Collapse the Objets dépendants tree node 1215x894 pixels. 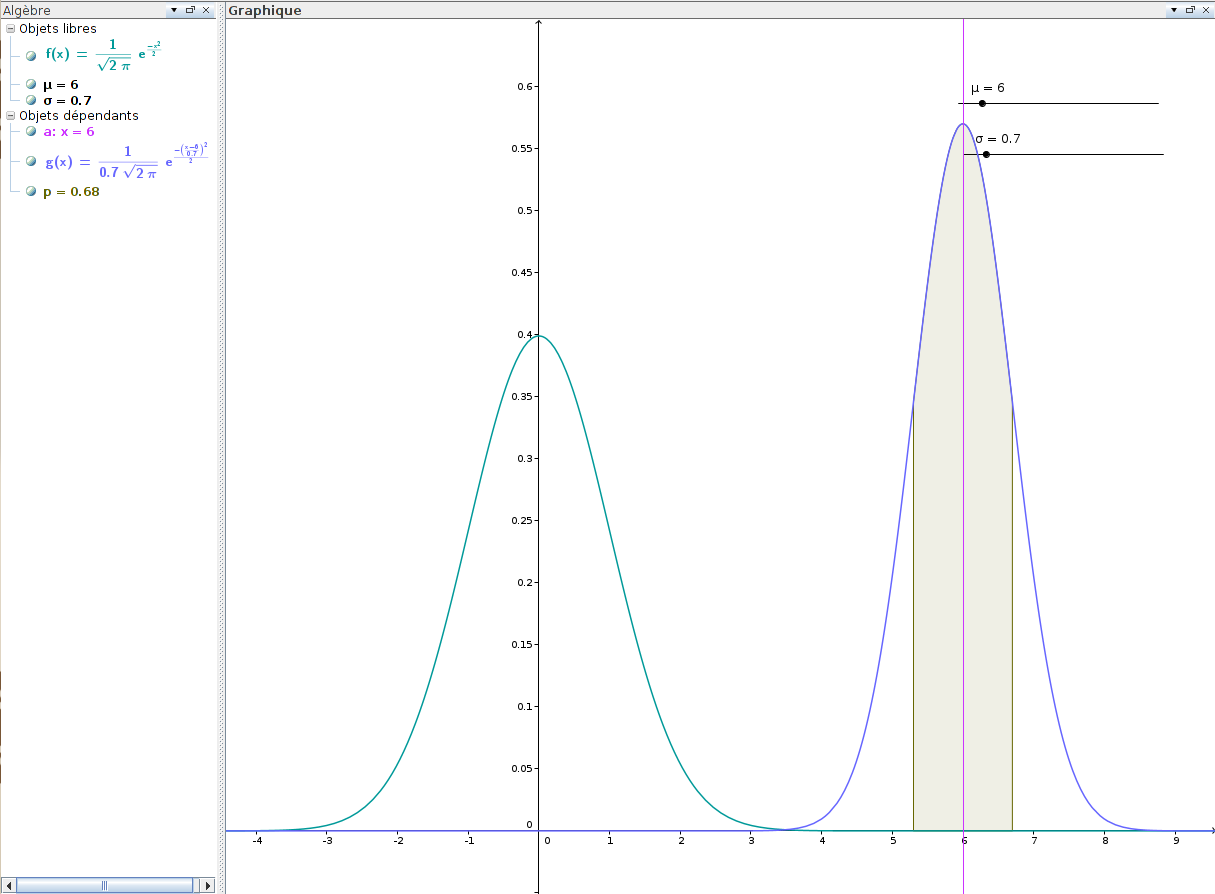click(11, 116)
